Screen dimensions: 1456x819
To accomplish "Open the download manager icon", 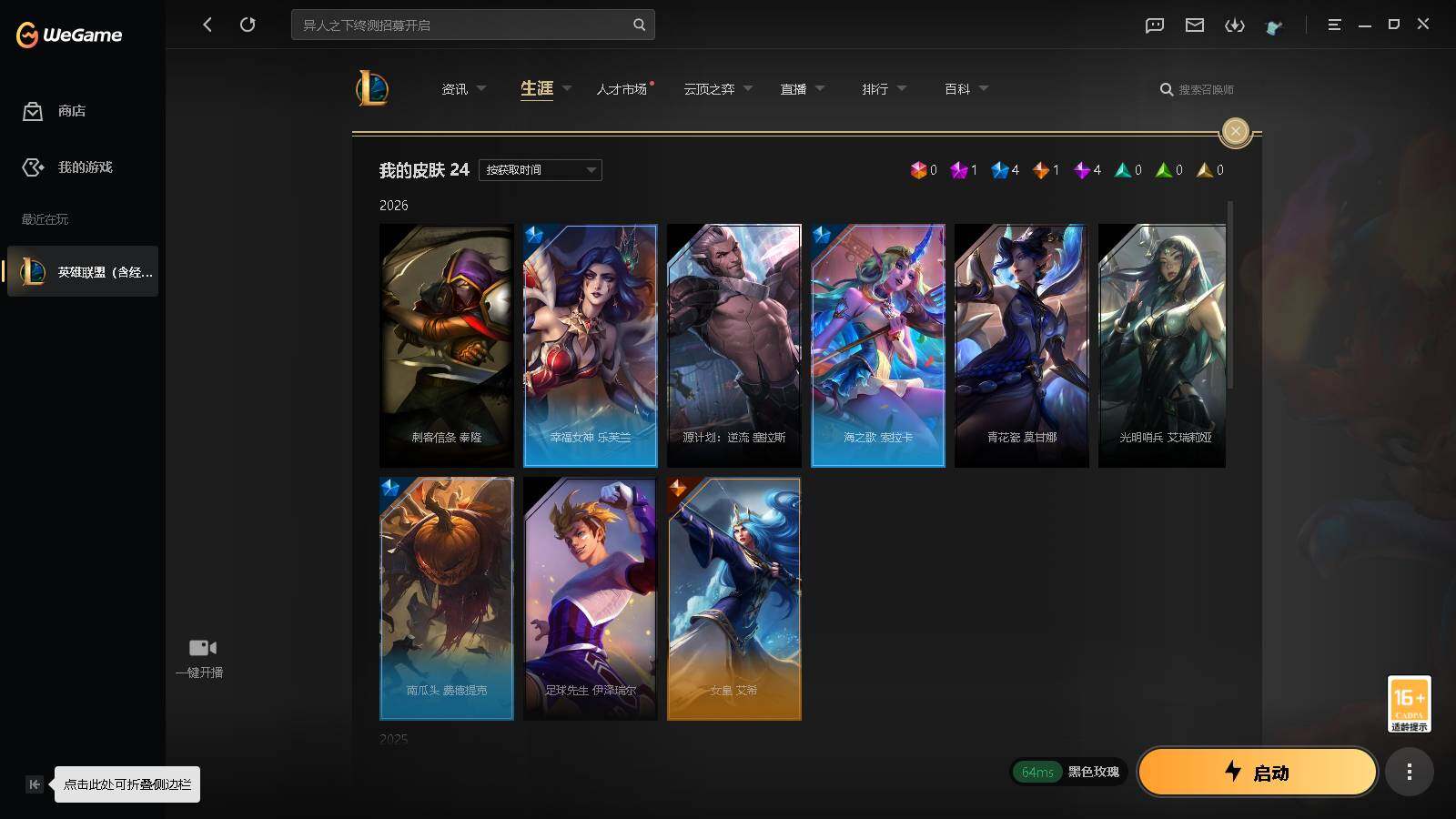I will coord(1235,25).
